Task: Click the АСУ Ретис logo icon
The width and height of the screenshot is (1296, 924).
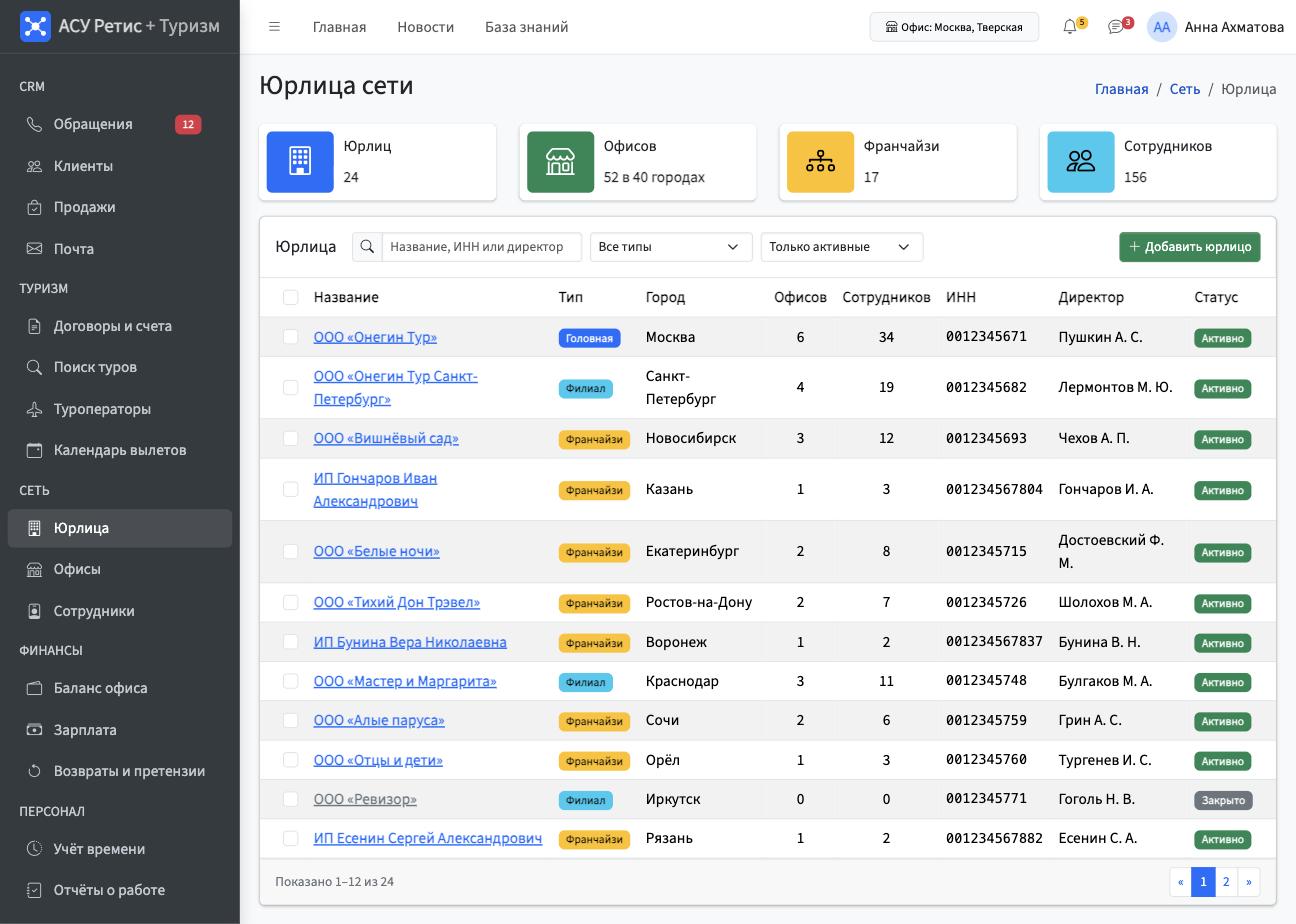Action: pos(35,26)
